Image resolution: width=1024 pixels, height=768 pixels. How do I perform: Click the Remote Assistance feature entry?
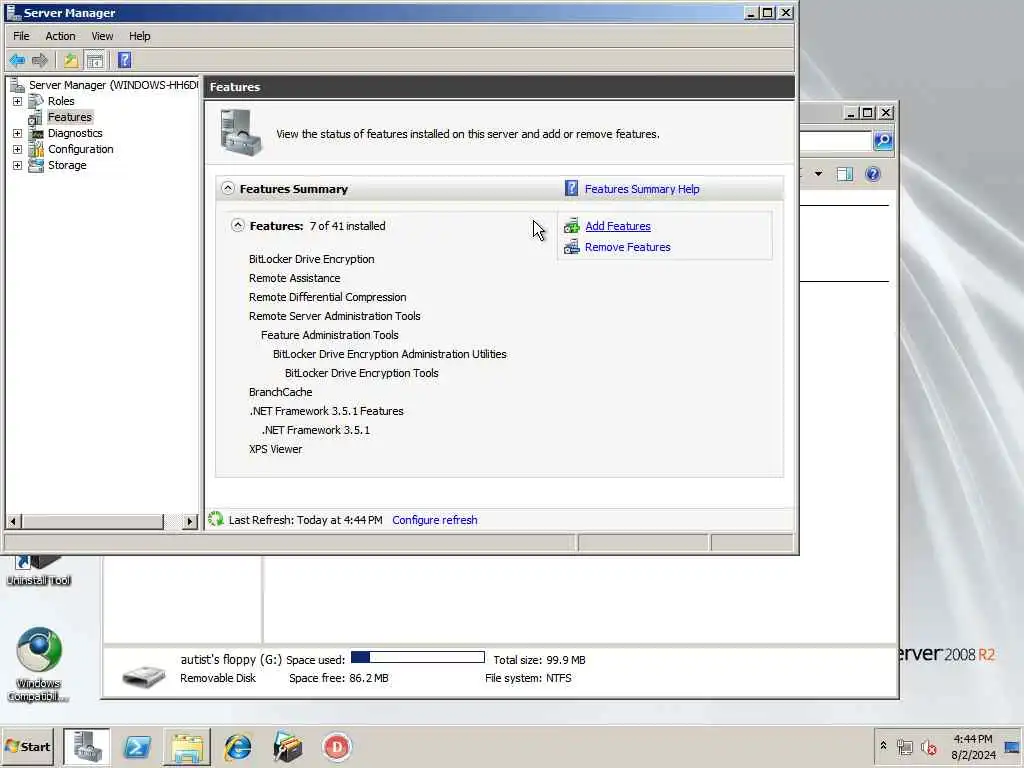pyautogui.click(x=295, y=278)
